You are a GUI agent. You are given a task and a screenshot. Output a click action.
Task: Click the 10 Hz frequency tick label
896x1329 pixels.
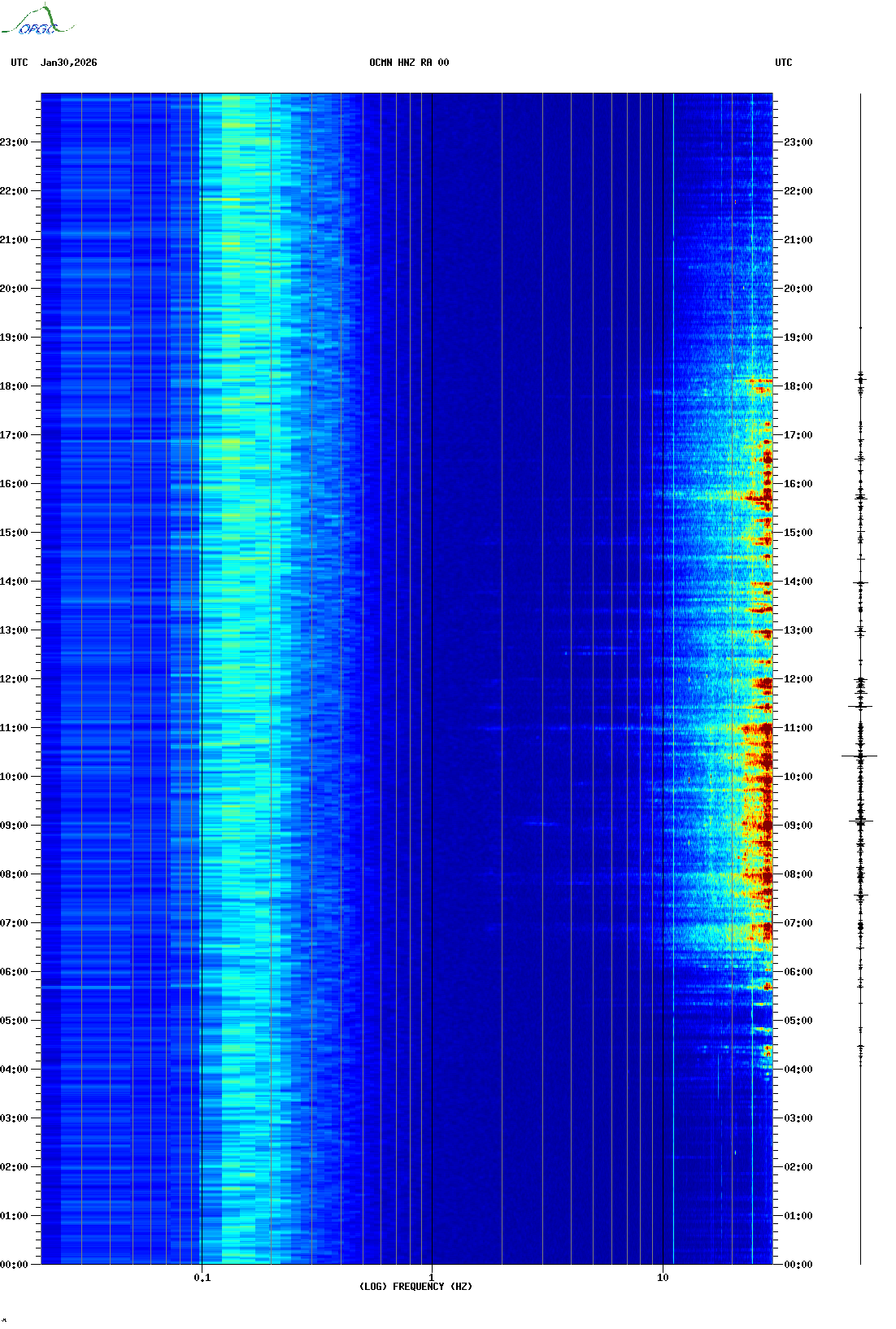[x=663, y=1278]
